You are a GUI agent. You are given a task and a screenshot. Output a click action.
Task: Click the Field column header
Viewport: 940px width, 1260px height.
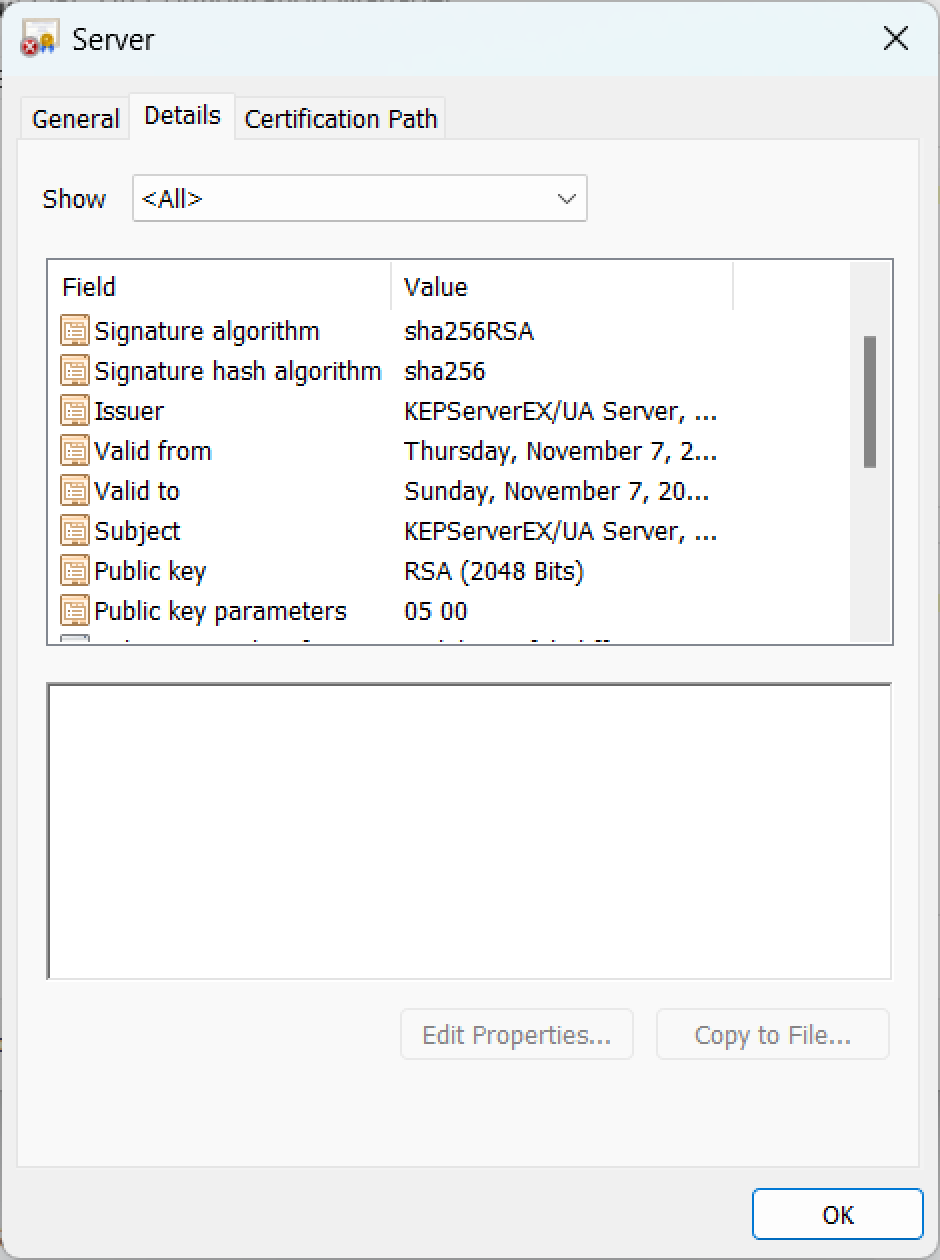coord(220,287)
